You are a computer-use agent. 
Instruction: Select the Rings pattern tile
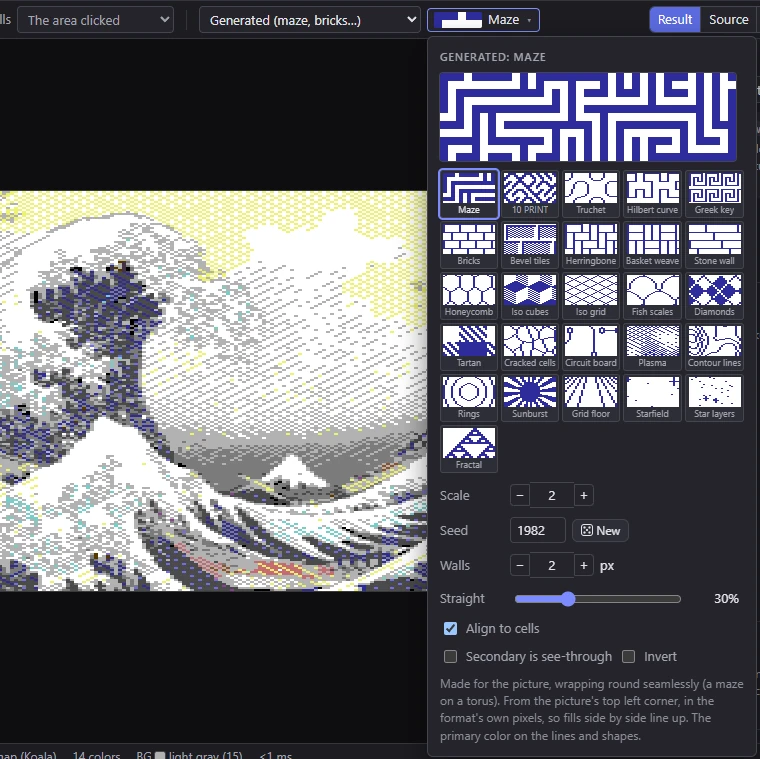(469, 398)
